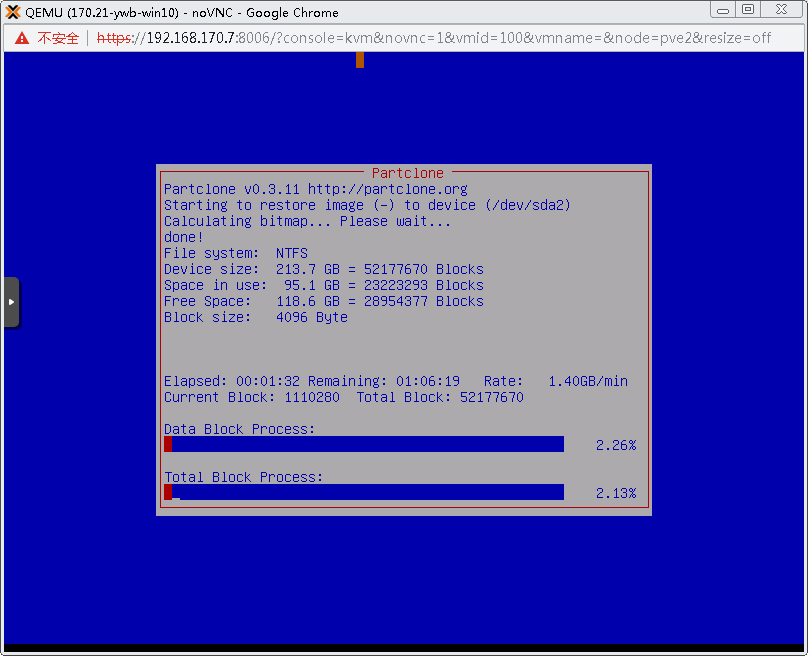Click the 'Device size: 213.7 GB' line
This screenshot has width=808, height=656.
point(324,270)
